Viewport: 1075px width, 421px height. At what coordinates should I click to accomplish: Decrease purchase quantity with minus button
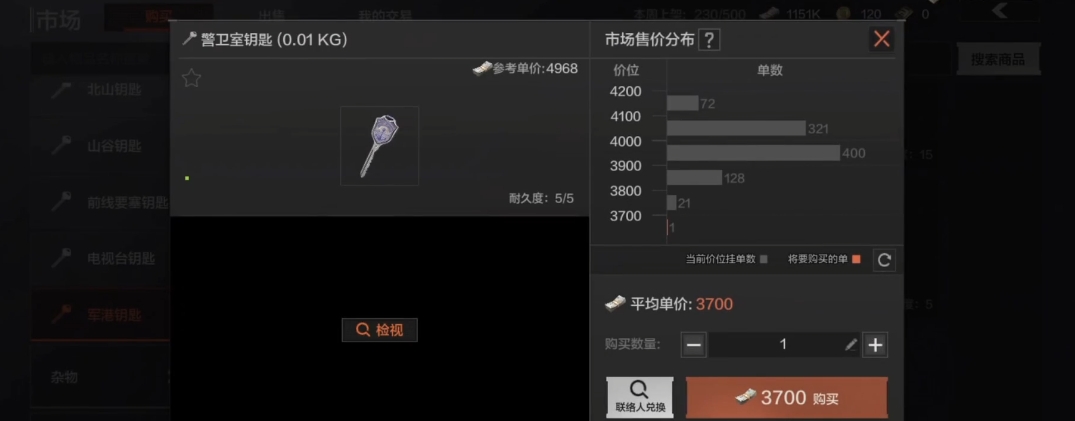[x=694, y=345]
